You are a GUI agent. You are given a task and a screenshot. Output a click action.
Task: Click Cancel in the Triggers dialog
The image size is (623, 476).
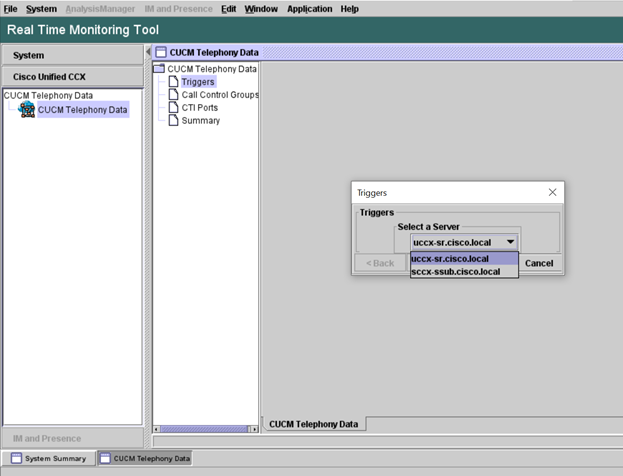point(539,263)
